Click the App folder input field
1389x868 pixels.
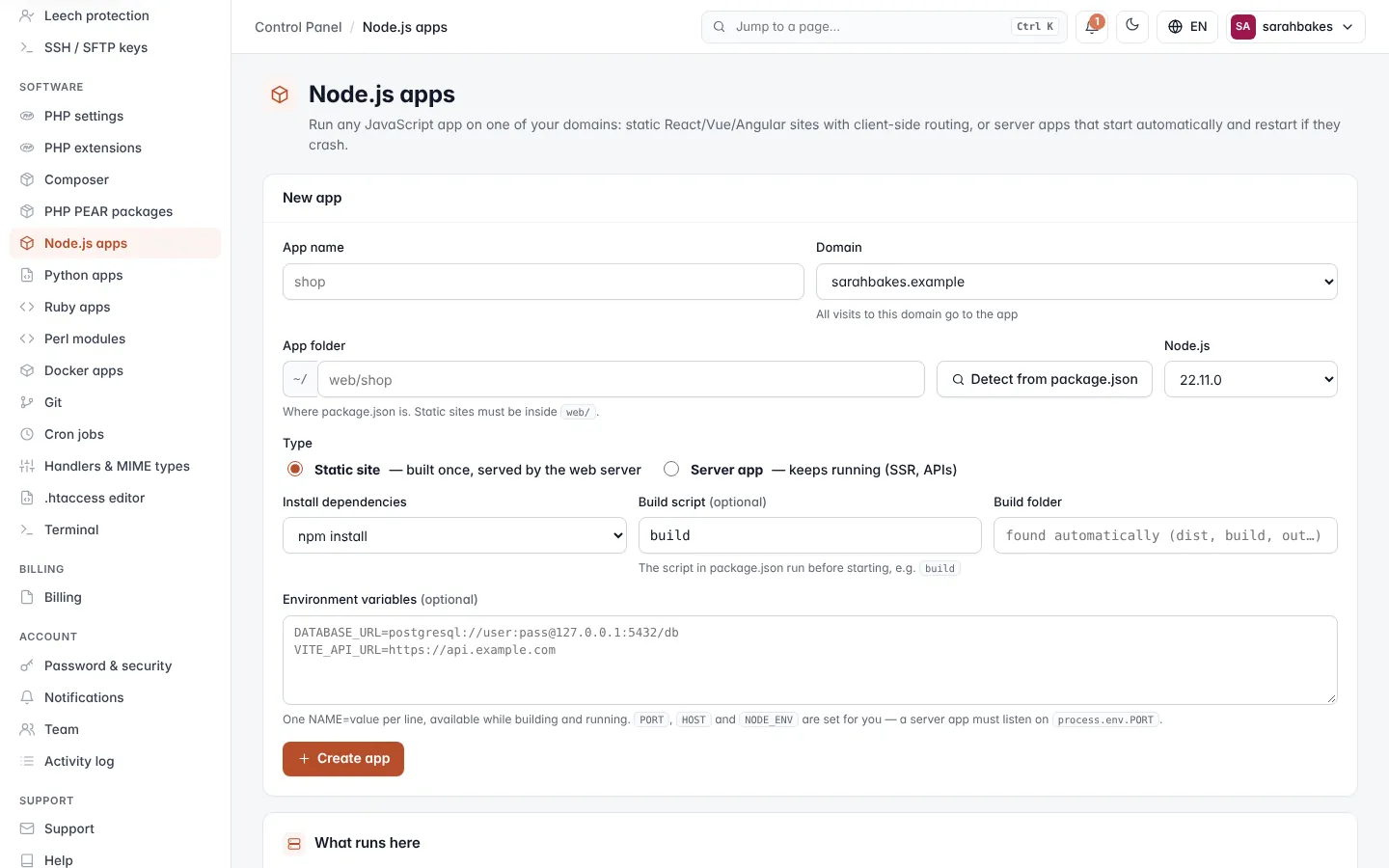(x=621, y=379)
